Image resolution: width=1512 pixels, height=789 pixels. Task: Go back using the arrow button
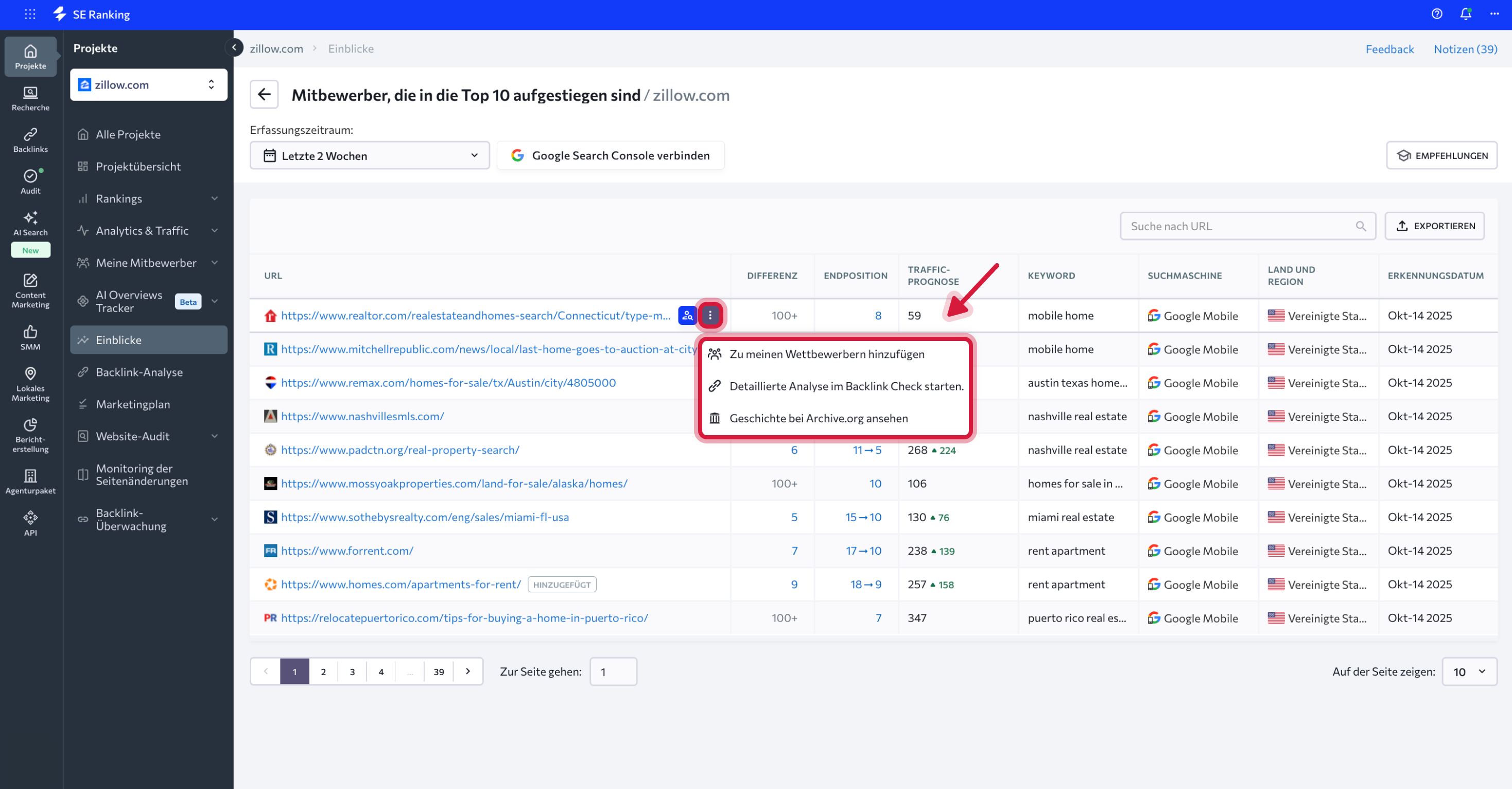pyautogui.click(x=264, y=95)
